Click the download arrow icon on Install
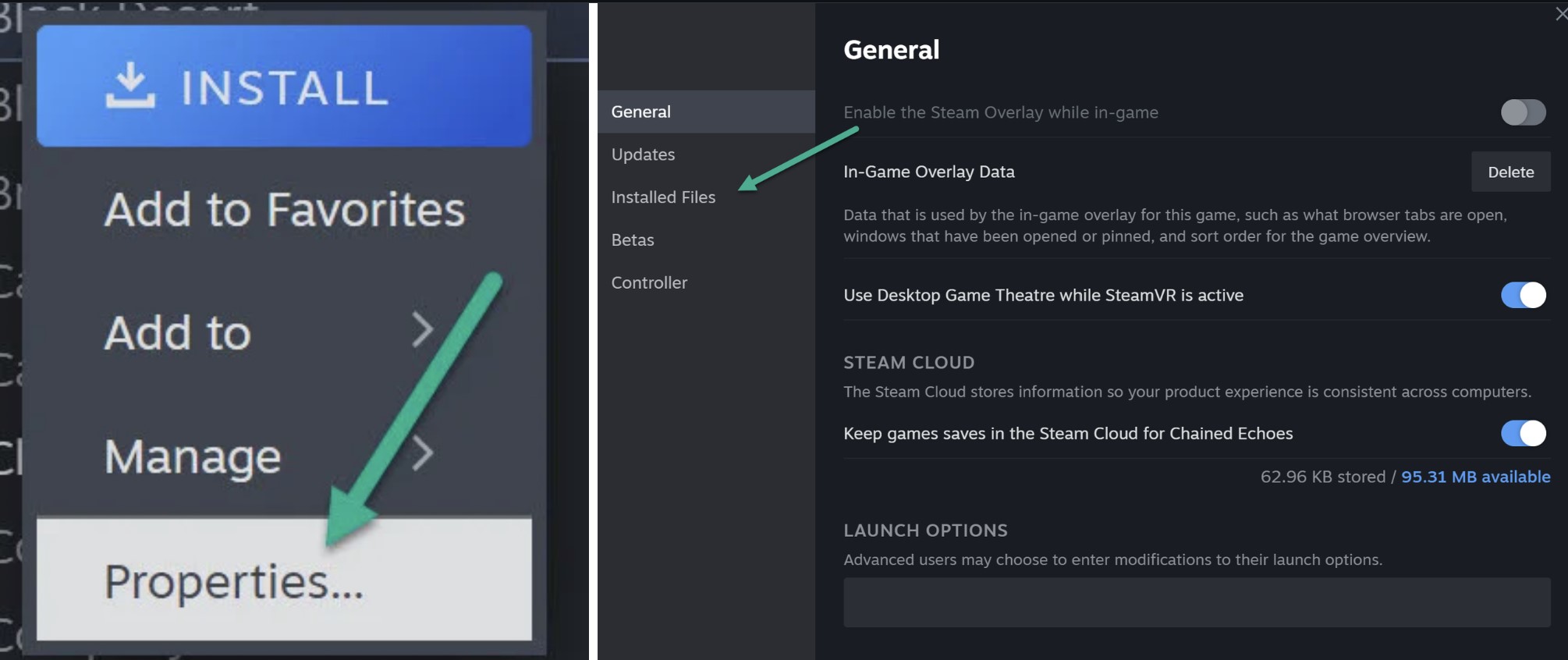 (x=130, y=86)
